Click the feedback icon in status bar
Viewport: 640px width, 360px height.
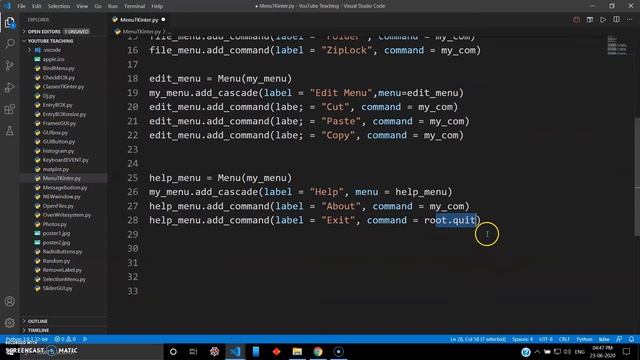point(619,339)
